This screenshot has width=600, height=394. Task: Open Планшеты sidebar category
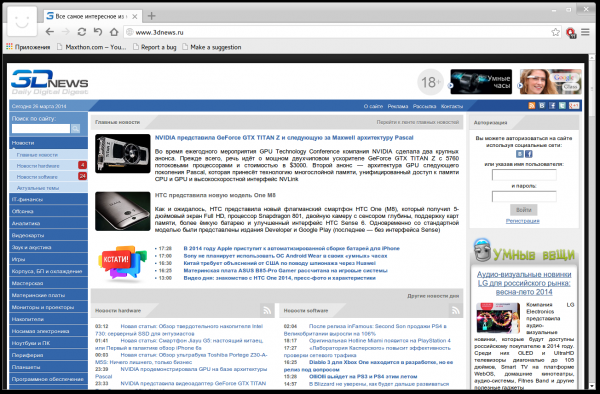48,367
